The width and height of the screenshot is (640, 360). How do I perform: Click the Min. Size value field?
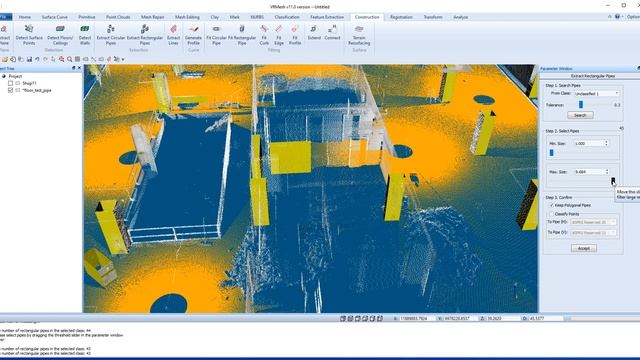coord(588,144)
